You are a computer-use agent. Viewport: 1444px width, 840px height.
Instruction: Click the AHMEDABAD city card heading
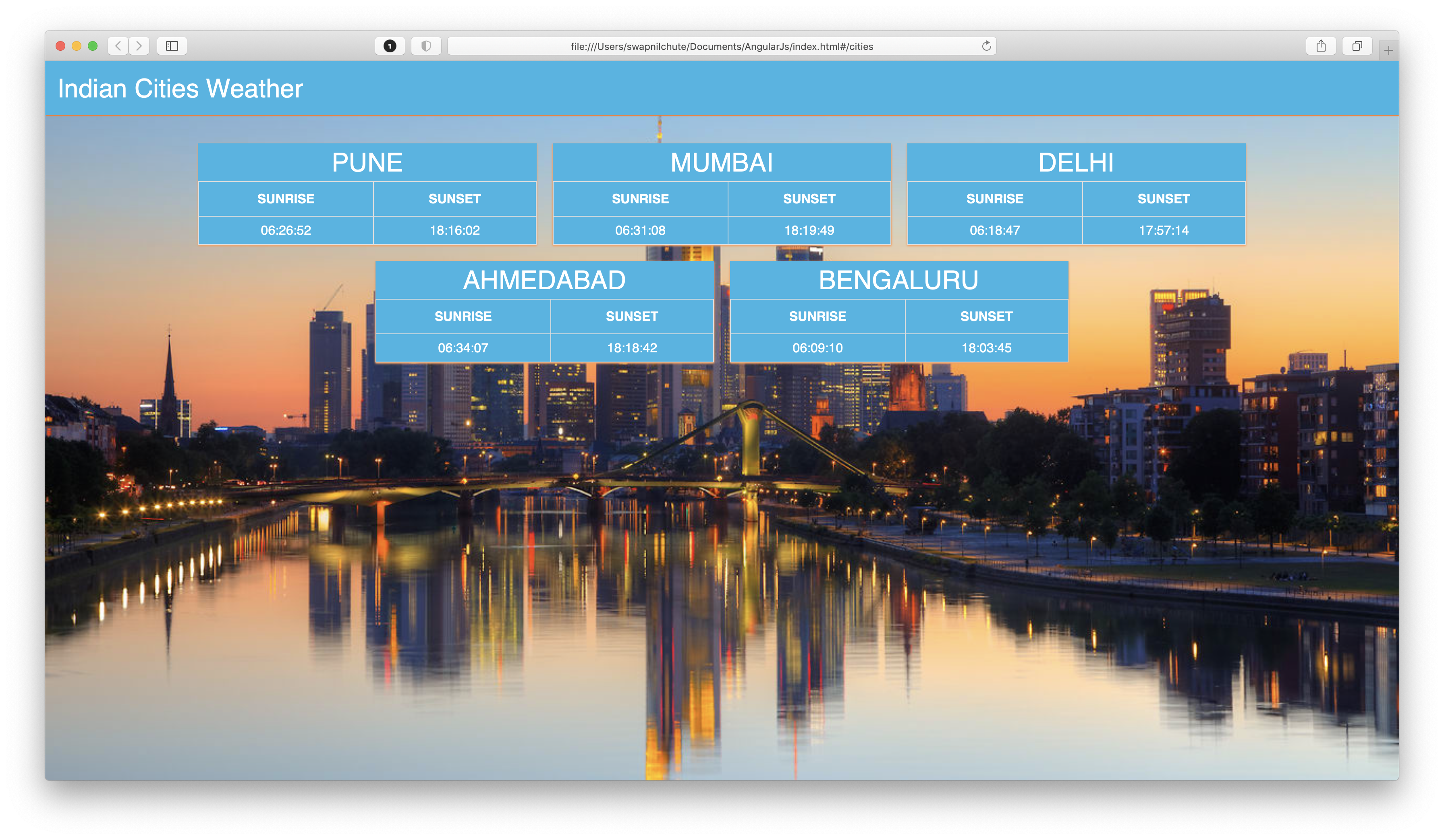tap(544, 280)
